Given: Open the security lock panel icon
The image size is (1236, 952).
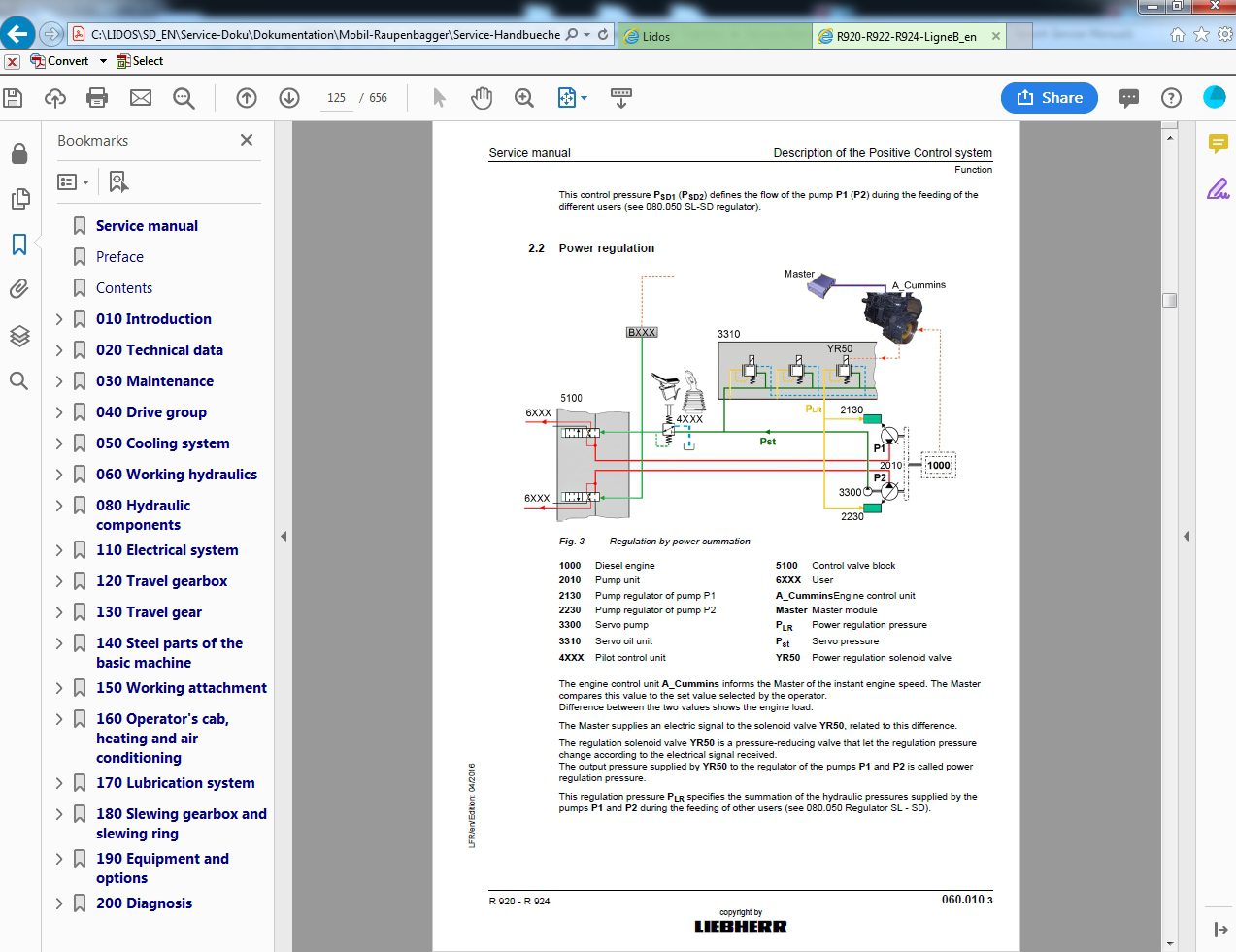Looking at the screenshot, I should [x=18, y=153].
